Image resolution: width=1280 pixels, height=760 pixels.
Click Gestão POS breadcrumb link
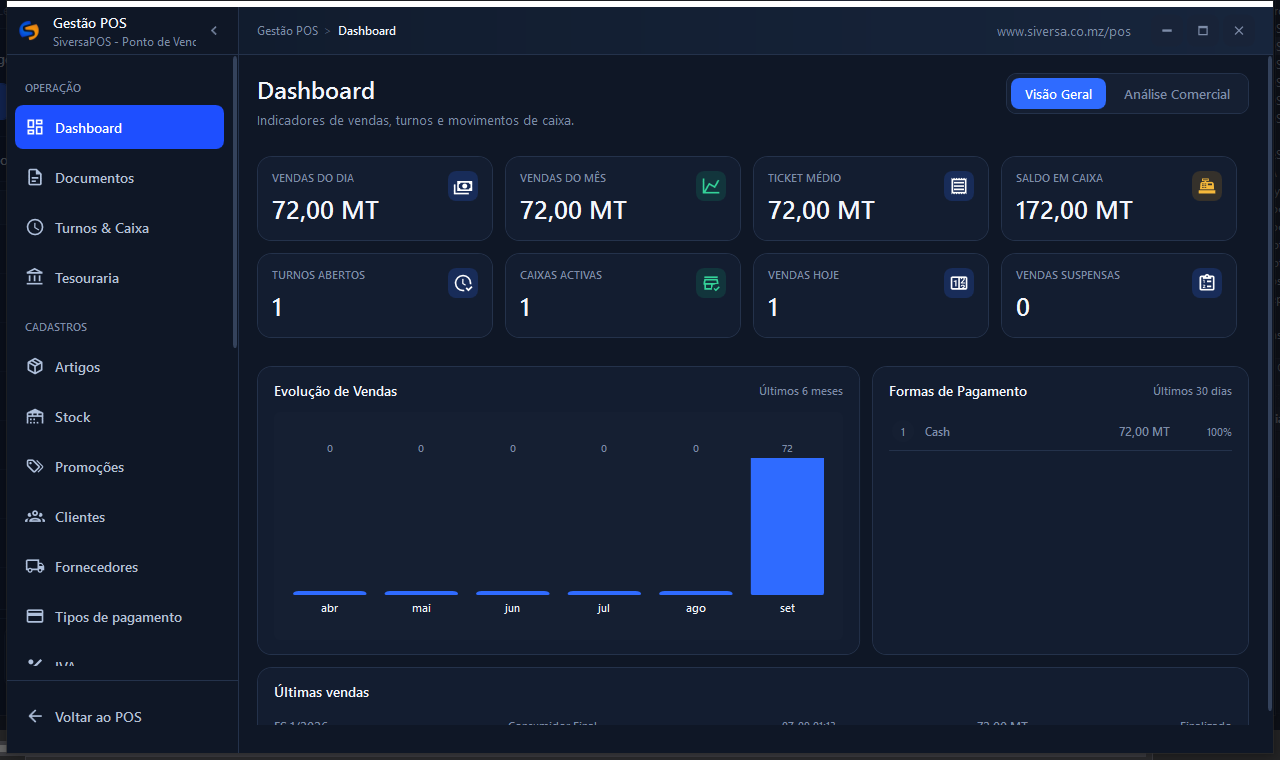pyautogui.click(x=287, y=31)
